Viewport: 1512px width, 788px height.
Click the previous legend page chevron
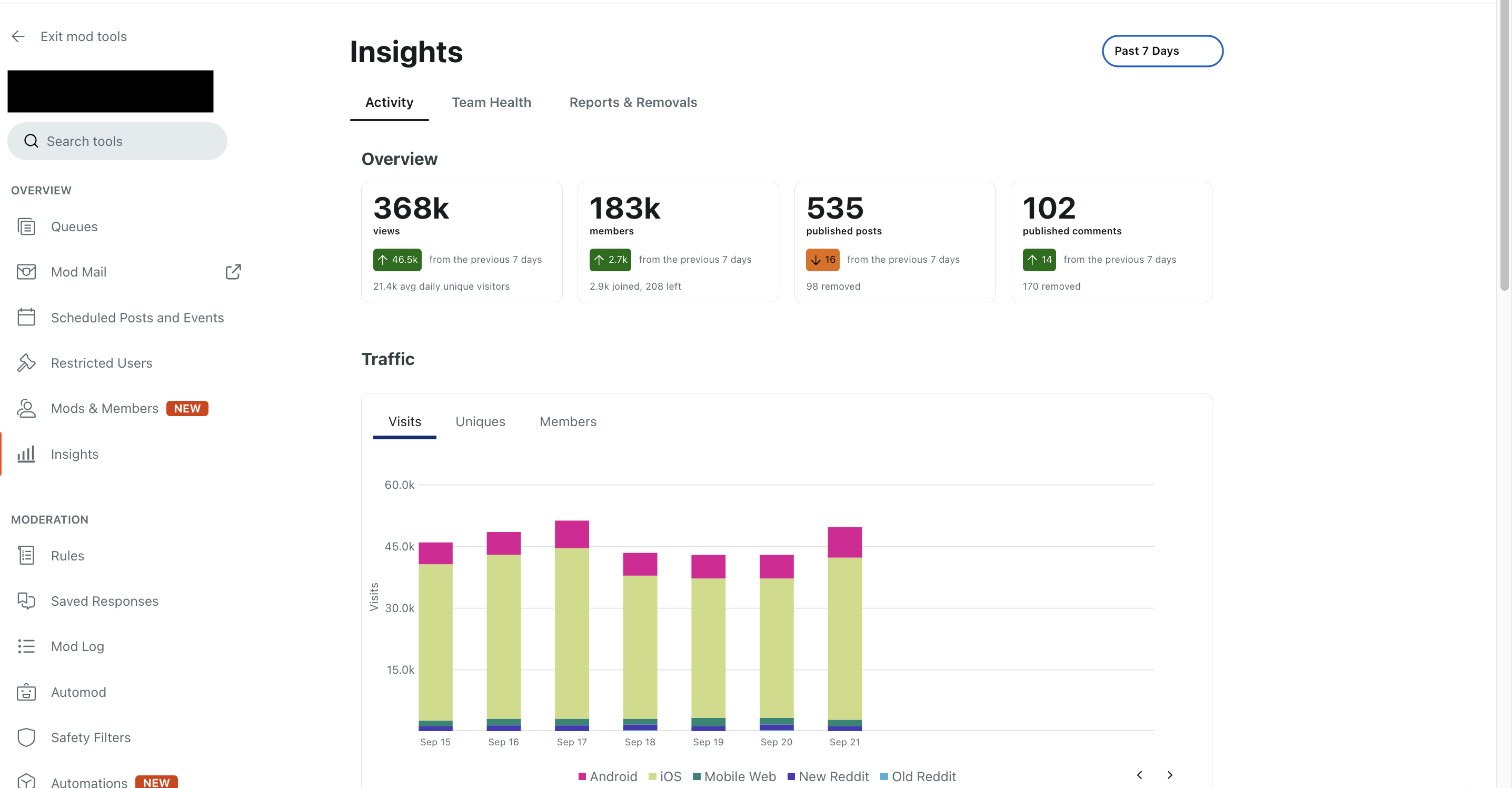pyautogui.click(x=1139, y=775)
